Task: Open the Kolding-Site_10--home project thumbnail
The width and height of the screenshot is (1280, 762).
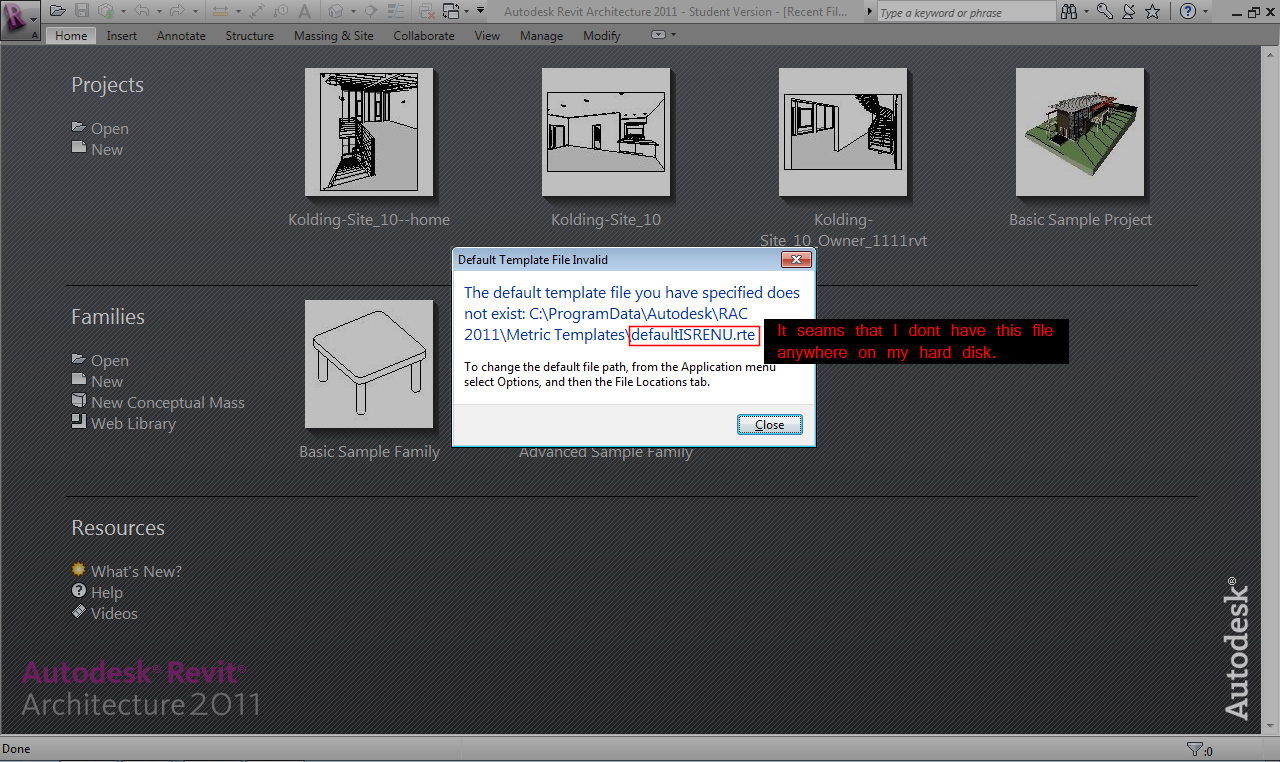Action: (369, 132)
